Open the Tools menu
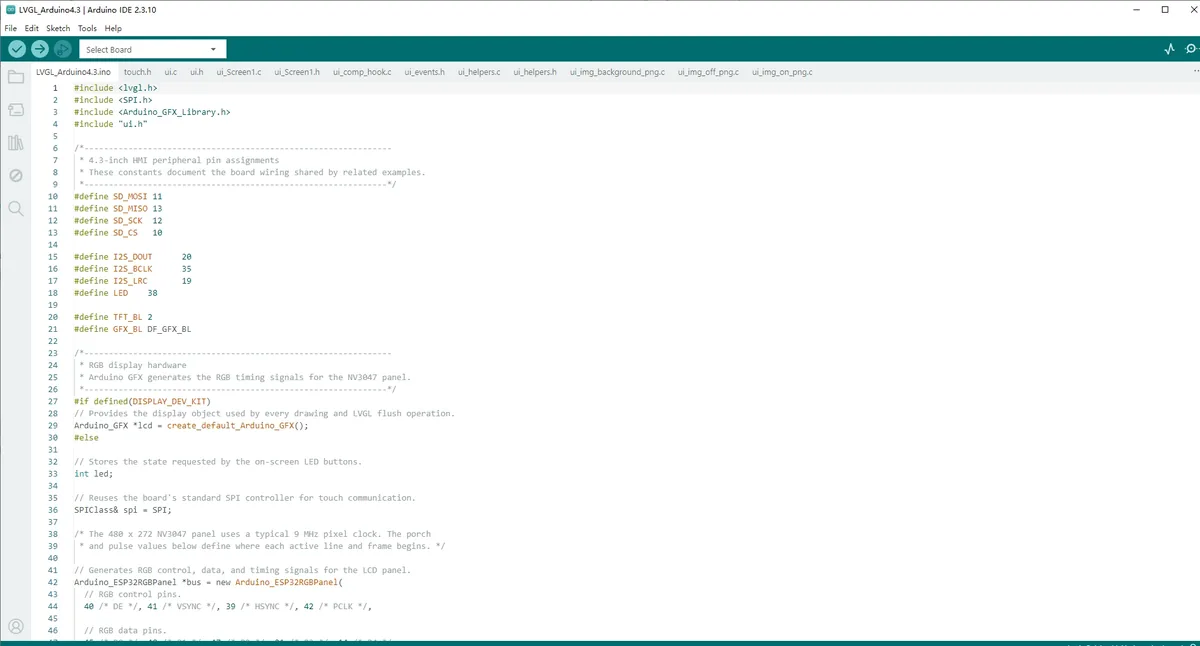Image resolution: width=1200 pixels, height=646 pixels. tap(87, 28)
